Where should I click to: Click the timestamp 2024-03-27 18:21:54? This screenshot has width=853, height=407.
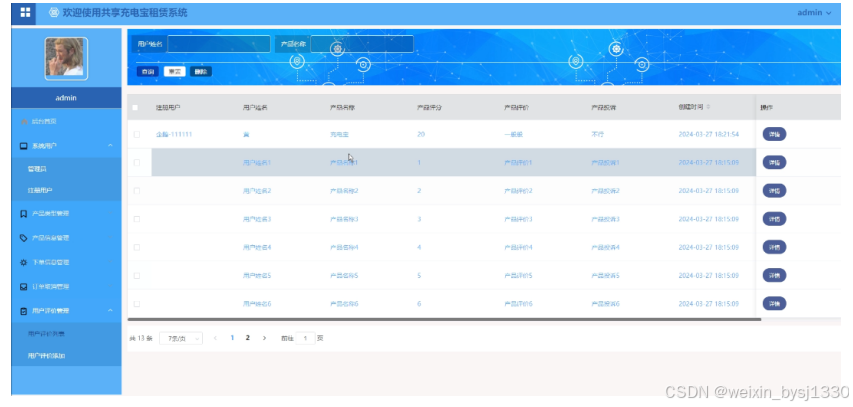(x=708, y=134)
